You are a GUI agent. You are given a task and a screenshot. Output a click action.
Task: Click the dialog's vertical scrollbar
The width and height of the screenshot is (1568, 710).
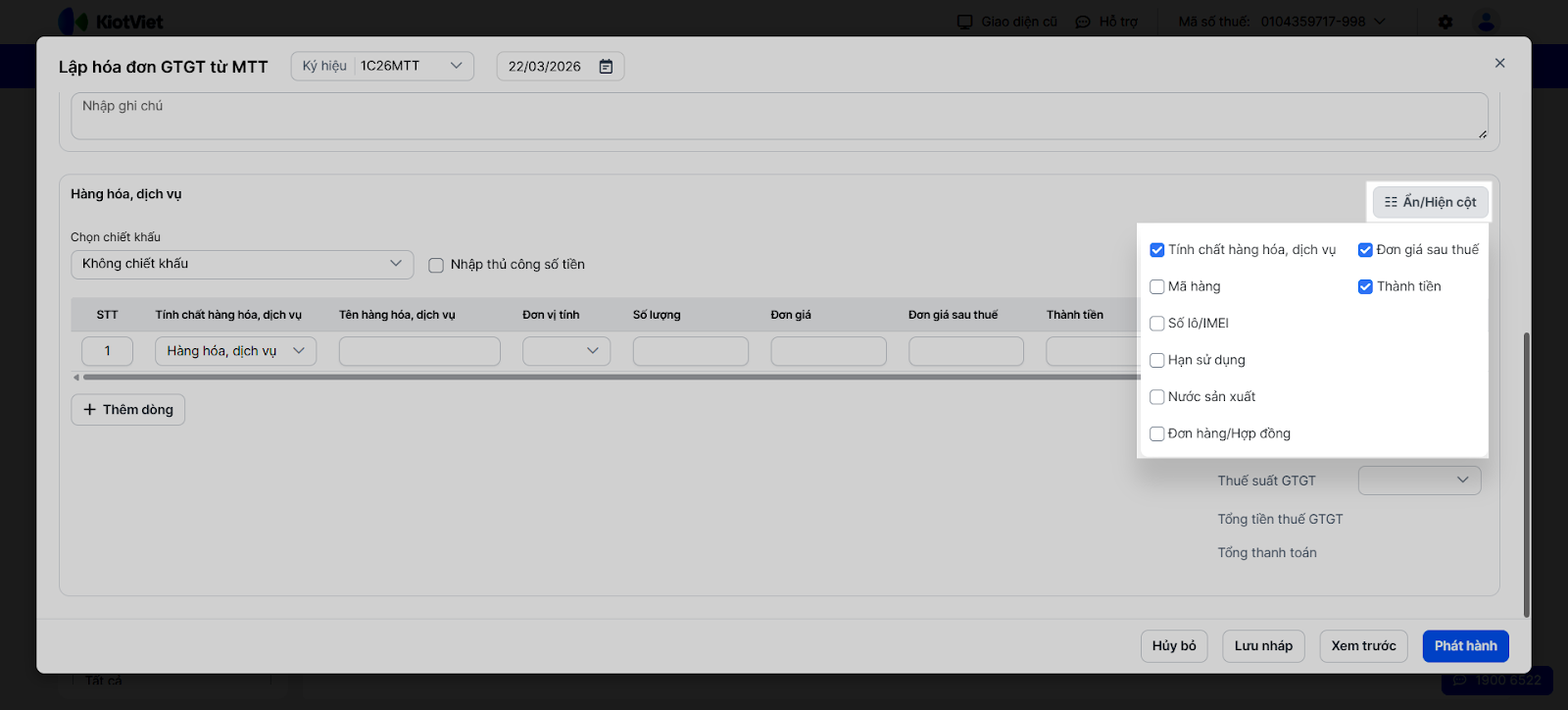[1526, 475]
